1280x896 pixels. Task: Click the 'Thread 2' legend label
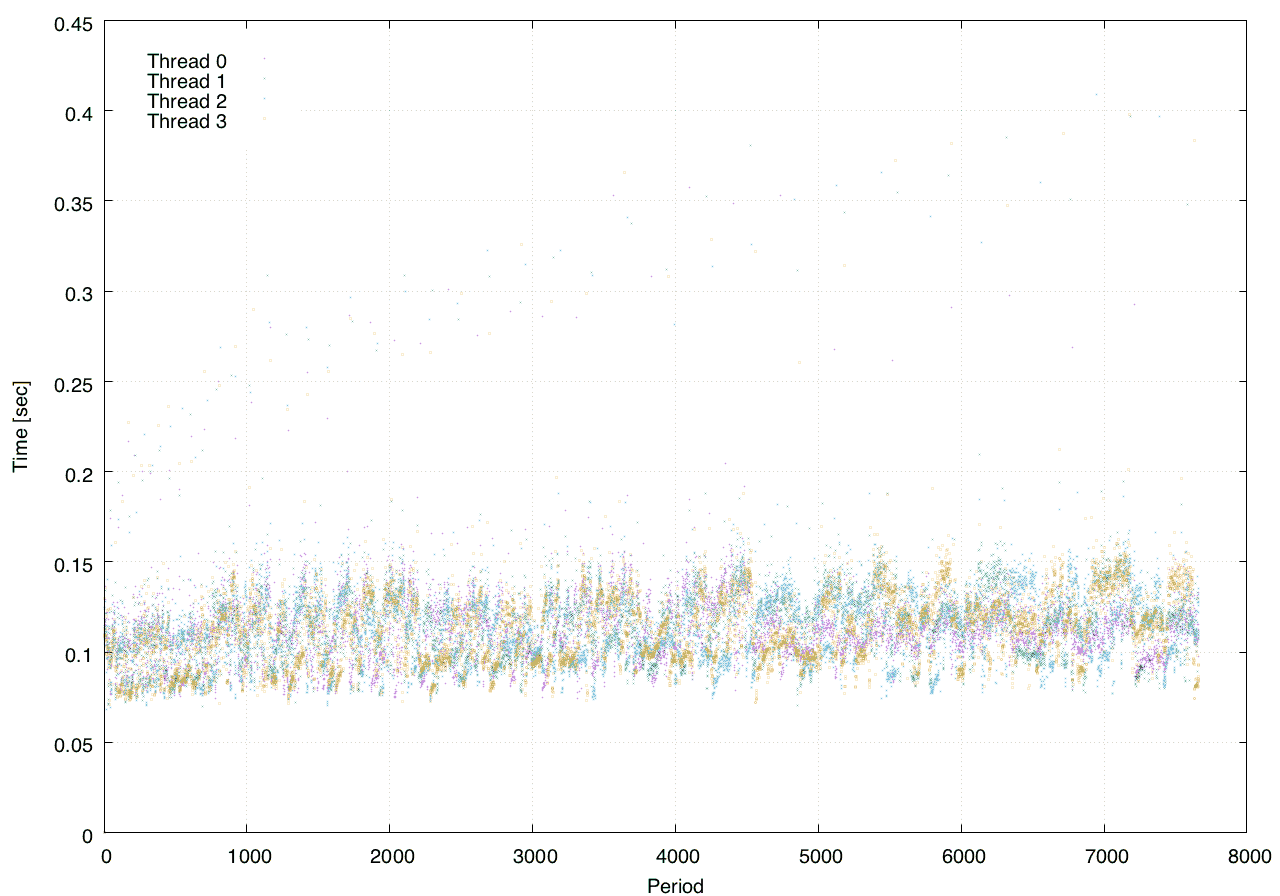point(187,101)
